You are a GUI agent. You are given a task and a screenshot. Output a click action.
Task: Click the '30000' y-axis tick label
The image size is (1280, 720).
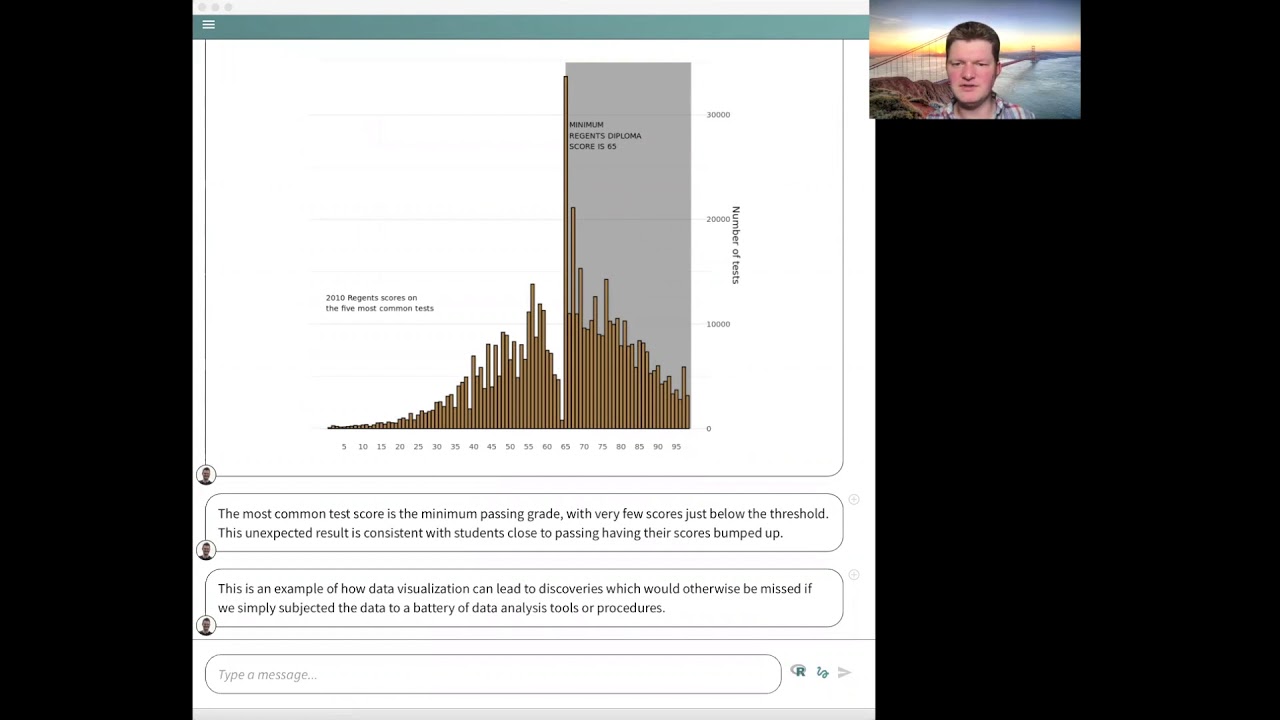coord(718,115)
